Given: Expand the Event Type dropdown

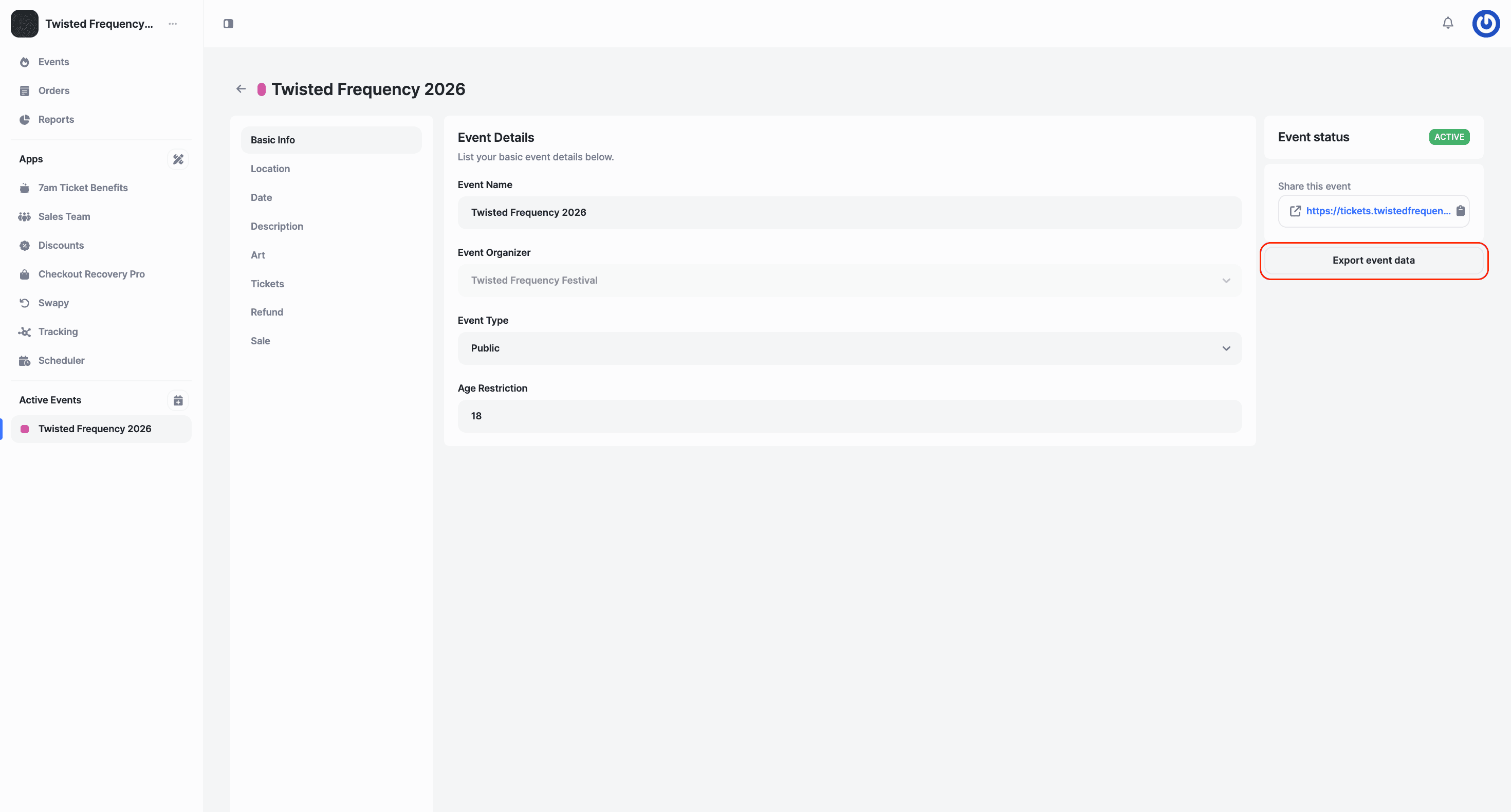Looking at the screenshot, I should (x=849, y=348).
